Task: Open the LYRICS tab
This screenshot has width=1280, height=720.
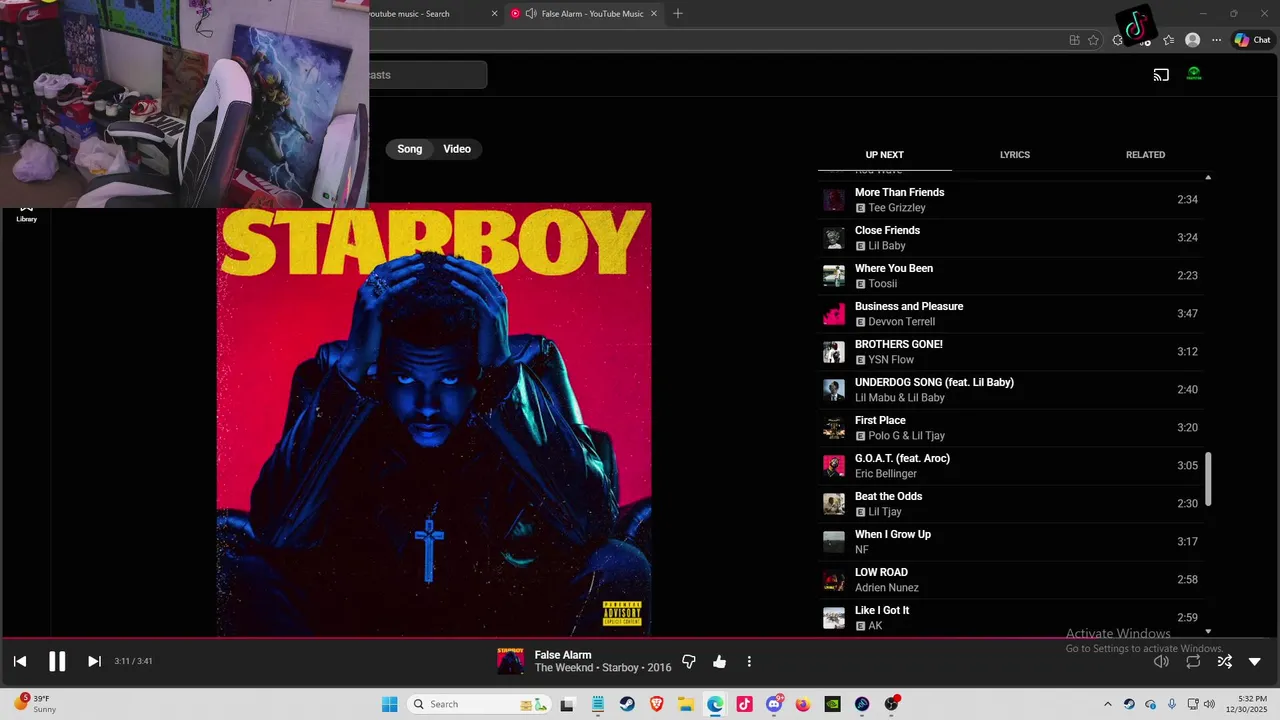Action: click(x=1015, y=155)
